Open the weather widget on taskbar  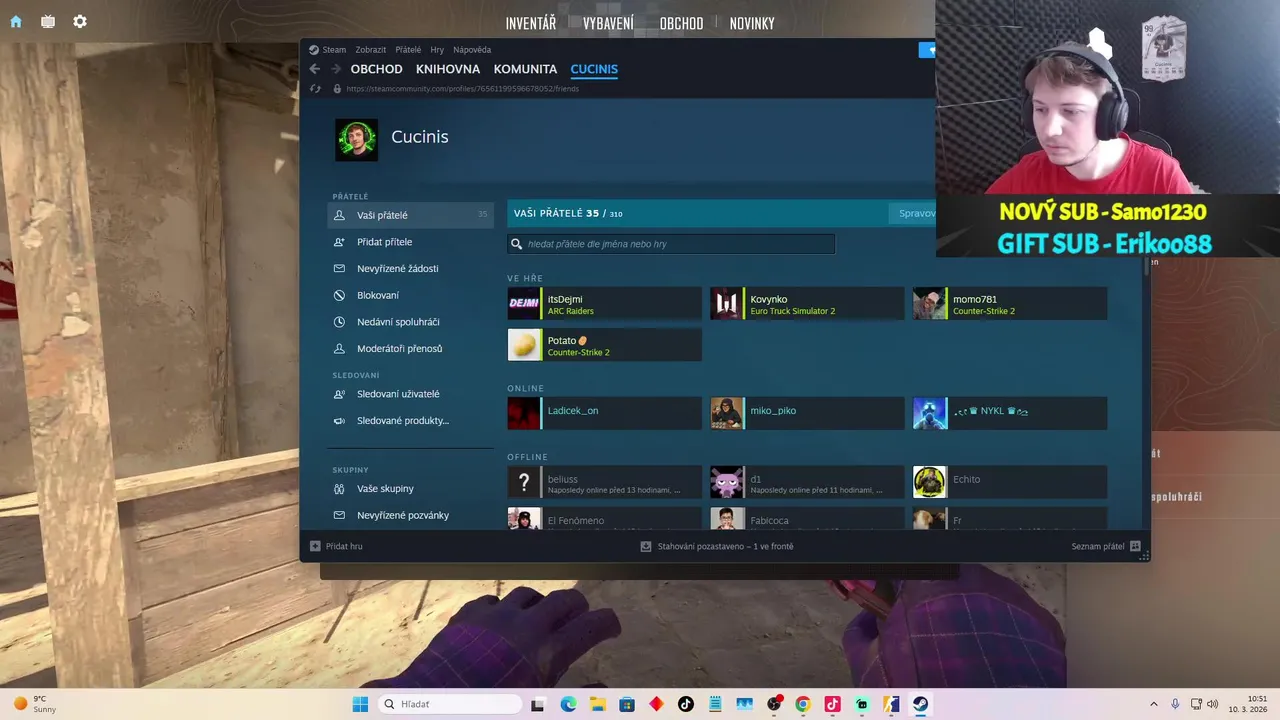pos(35,704)
